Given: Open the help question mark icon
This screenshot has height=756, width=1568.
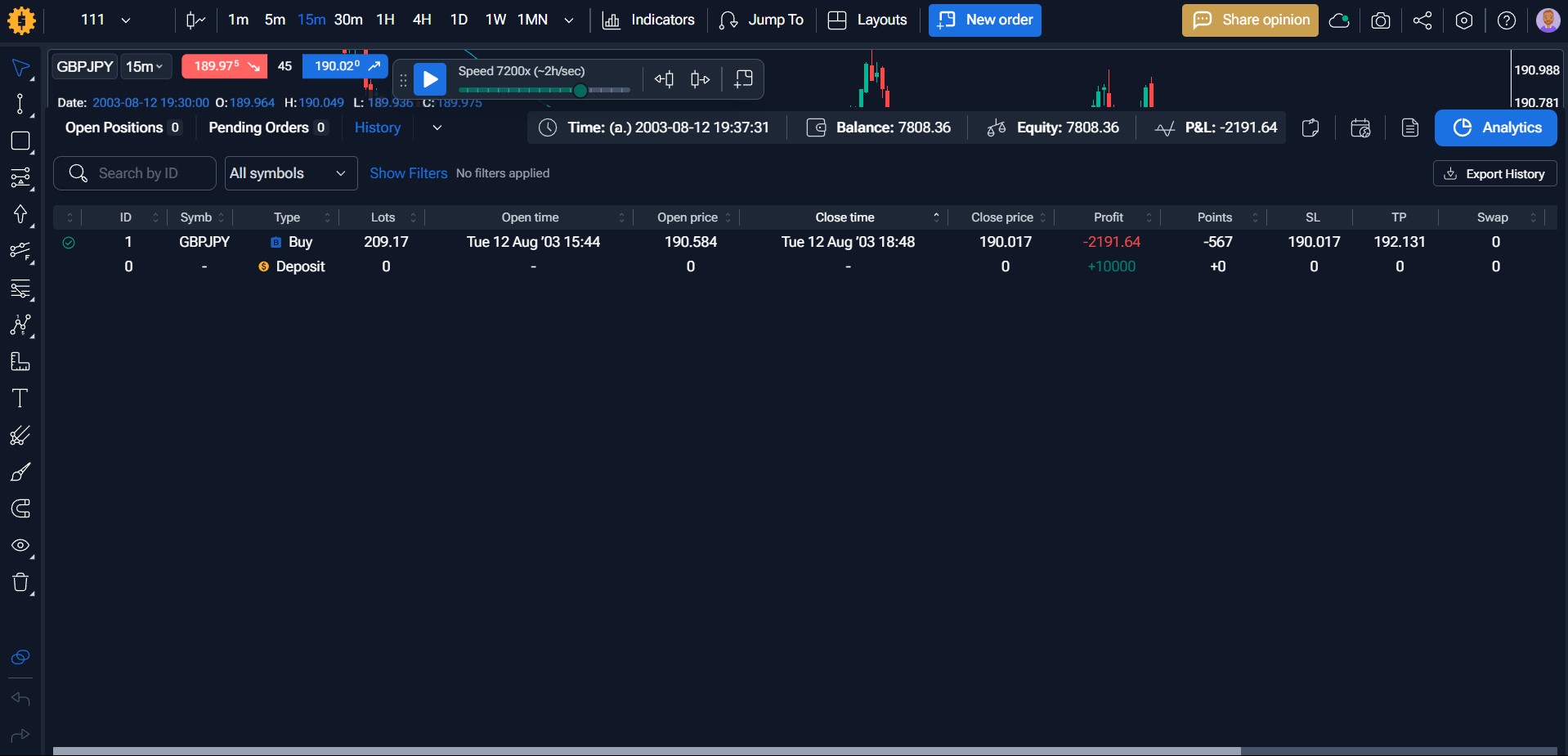Looking at the screenshot, I should (1506, 20).
